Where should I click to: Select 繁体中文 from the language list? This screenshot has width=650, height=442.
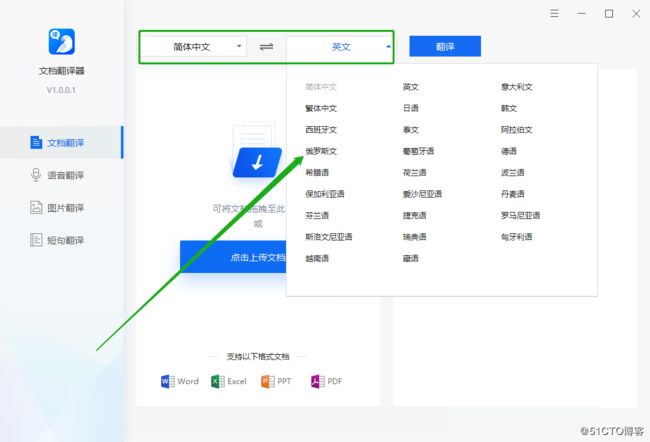pyautogui.click(x=321, y=109)
